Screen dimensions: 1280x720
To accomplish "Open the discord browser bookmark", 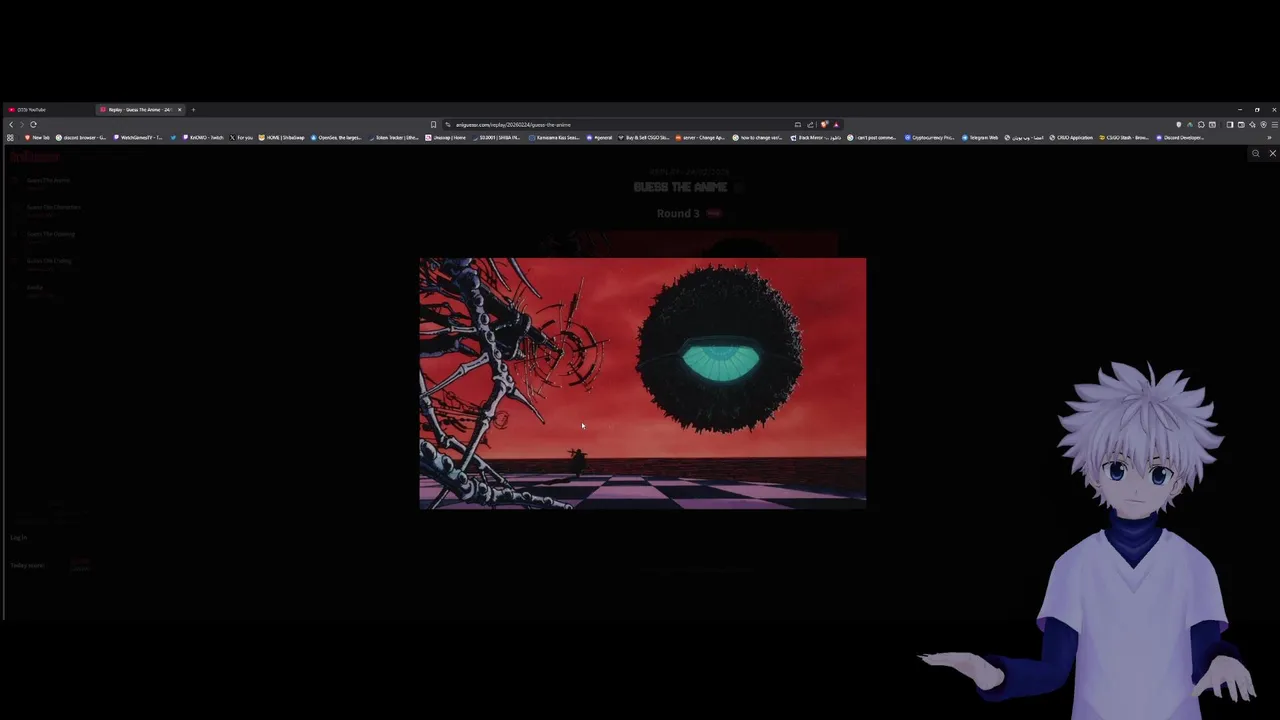I will [81, 137].
